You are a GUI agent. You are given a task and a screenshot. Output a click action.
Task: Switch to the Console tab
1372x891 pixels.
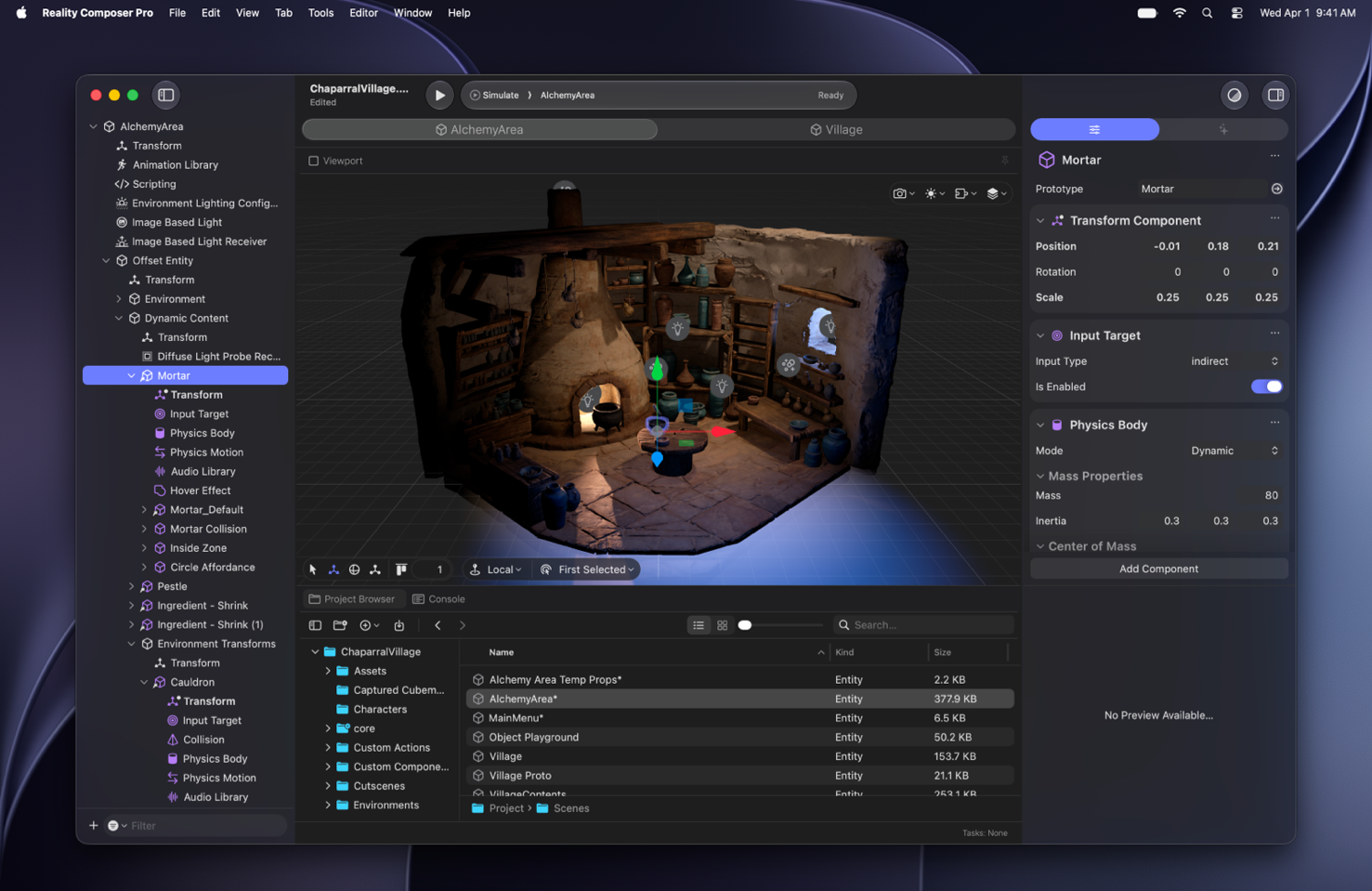[438, 599]
